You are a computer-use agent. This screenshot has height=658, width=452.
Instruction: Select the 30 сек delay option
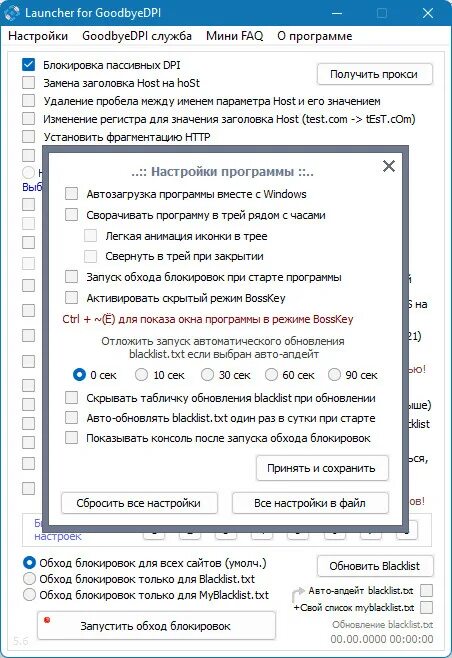coord(207,374)
